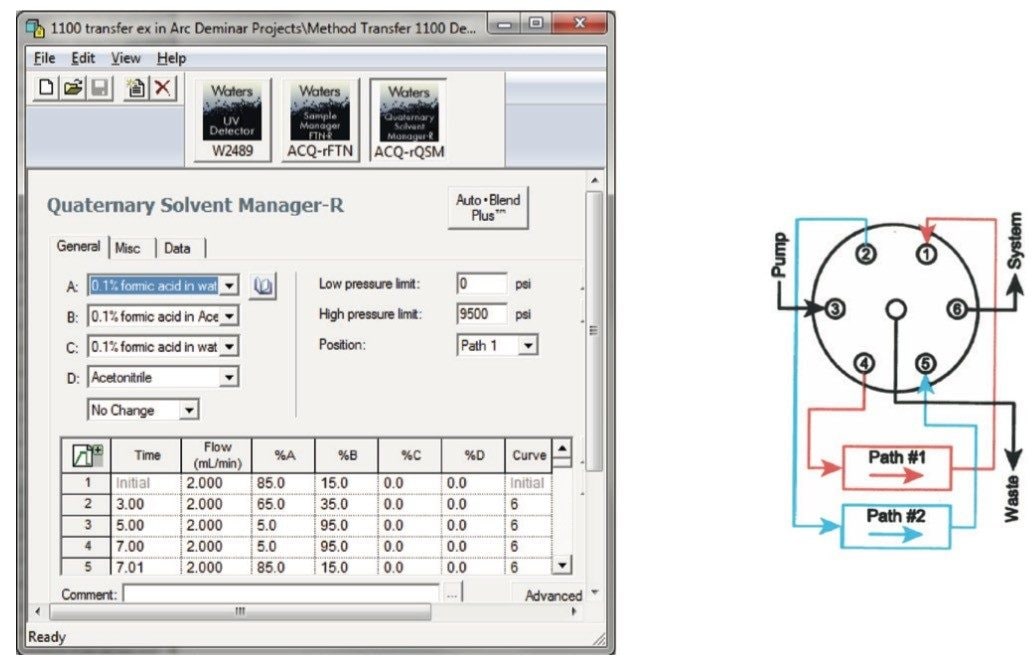Click the Save floppy disk icon
Screen dimensions: 1035x666
point(100,87)
